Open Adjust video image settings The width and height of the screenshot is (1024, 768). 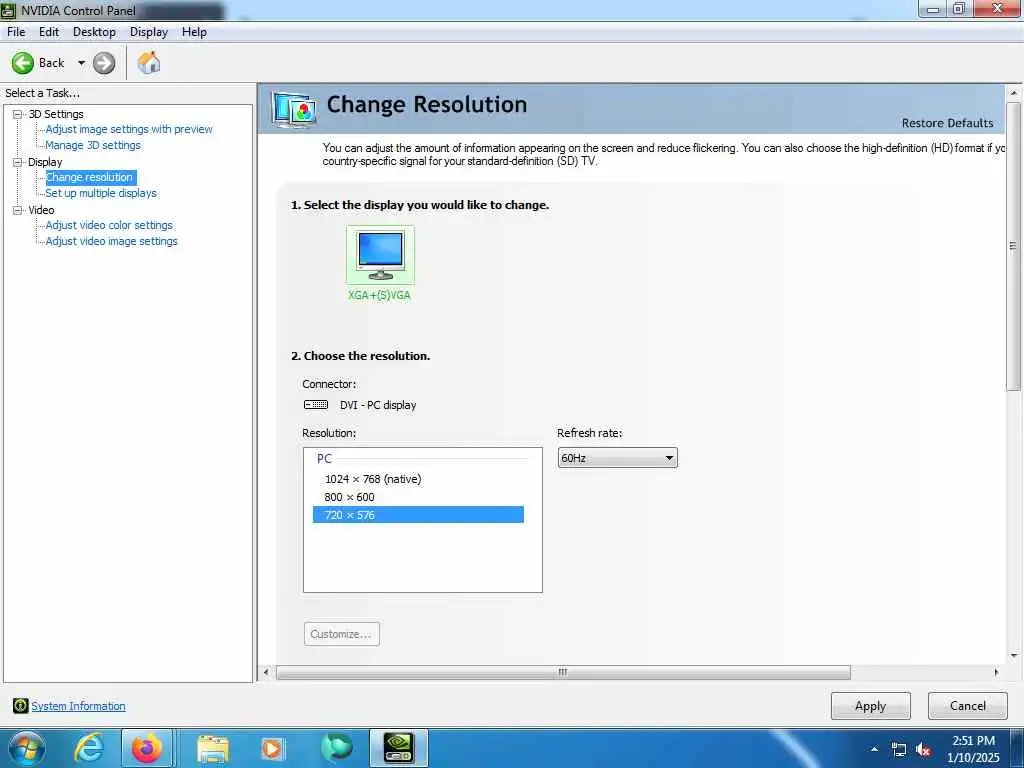[112, 241]
